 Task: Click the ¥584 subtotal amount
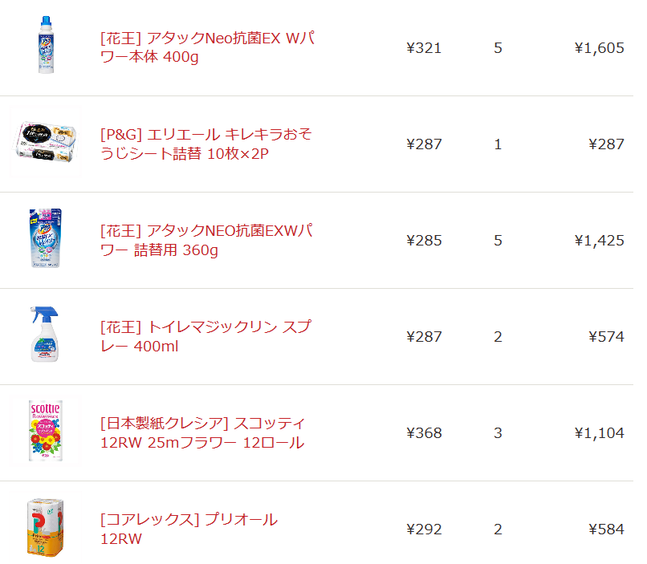(606, 529)
